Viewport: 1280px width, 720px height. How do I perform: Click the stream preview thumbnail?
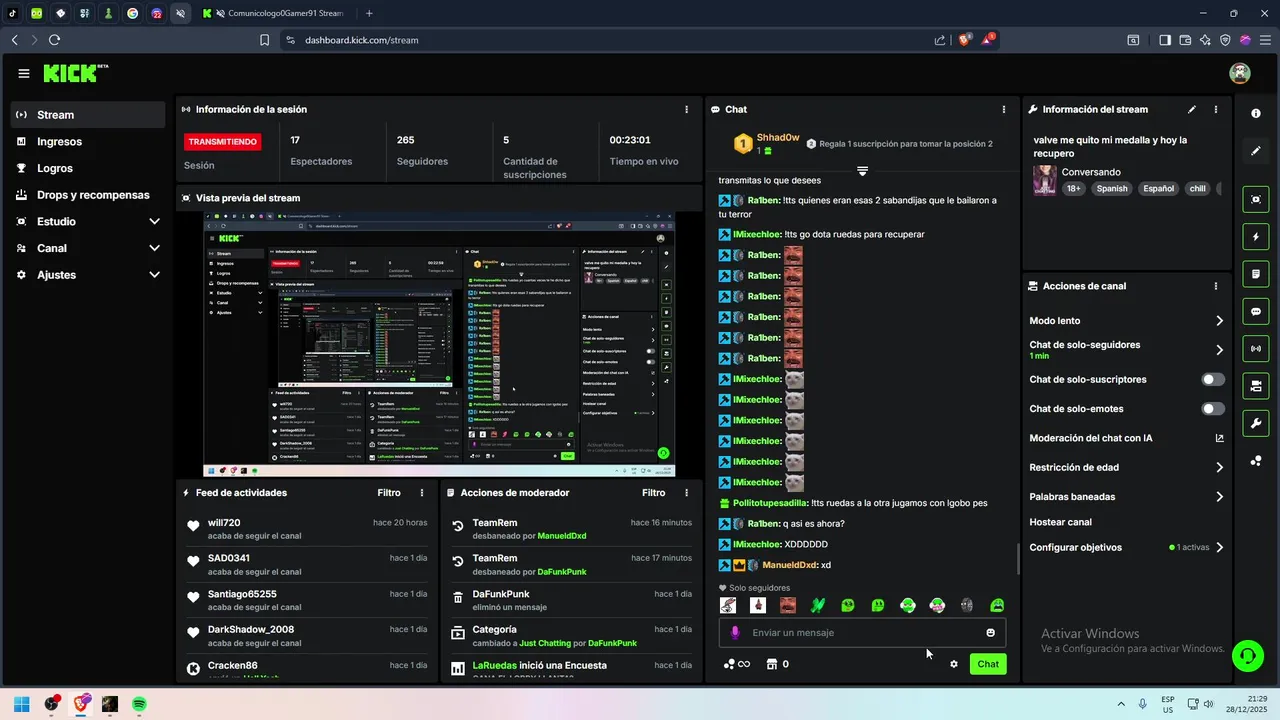click(439, 344)
